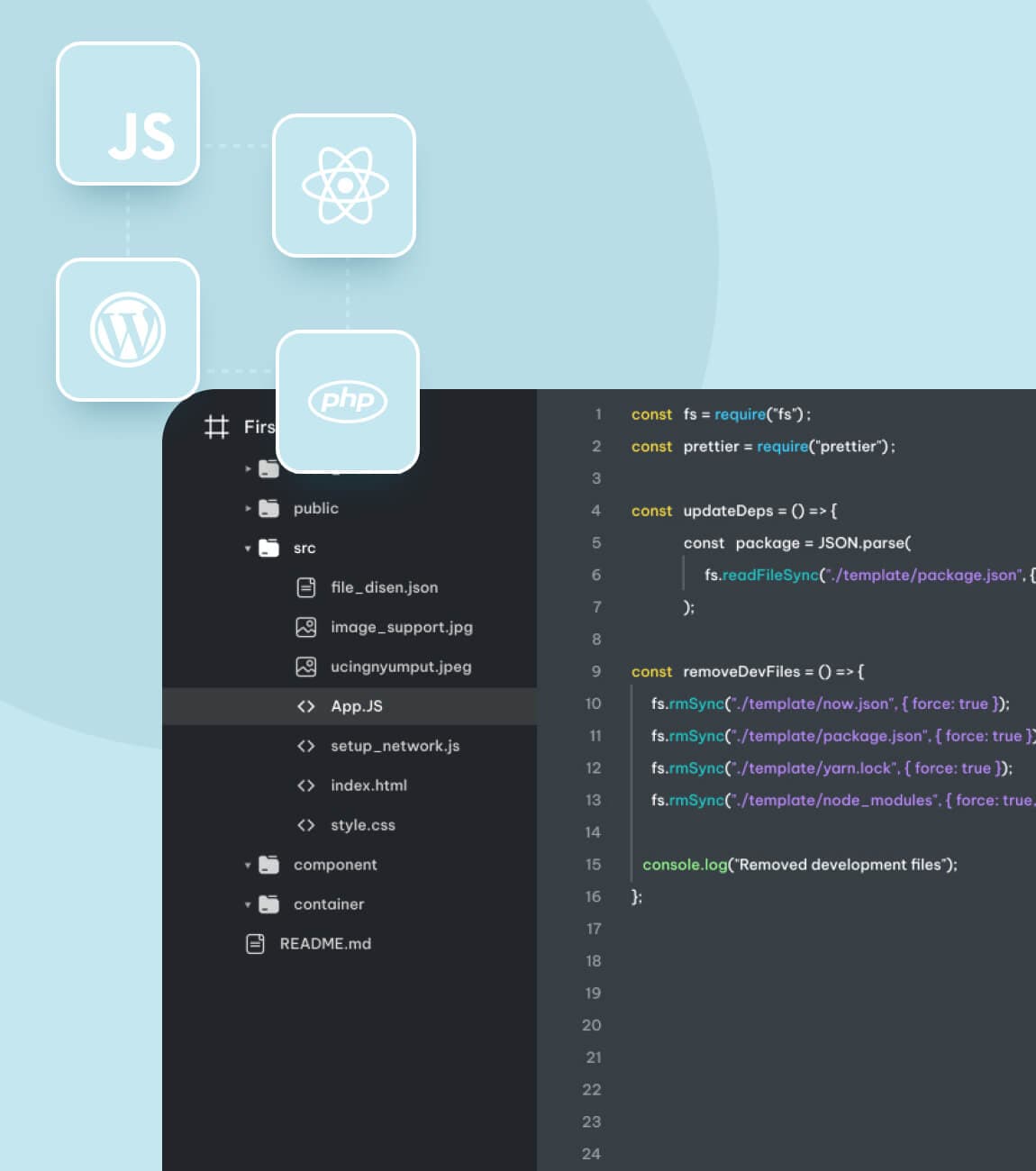Click the code brackets icon beside style.css
This screenshot has height=1171, width=1036.
[x=306, y=825]
